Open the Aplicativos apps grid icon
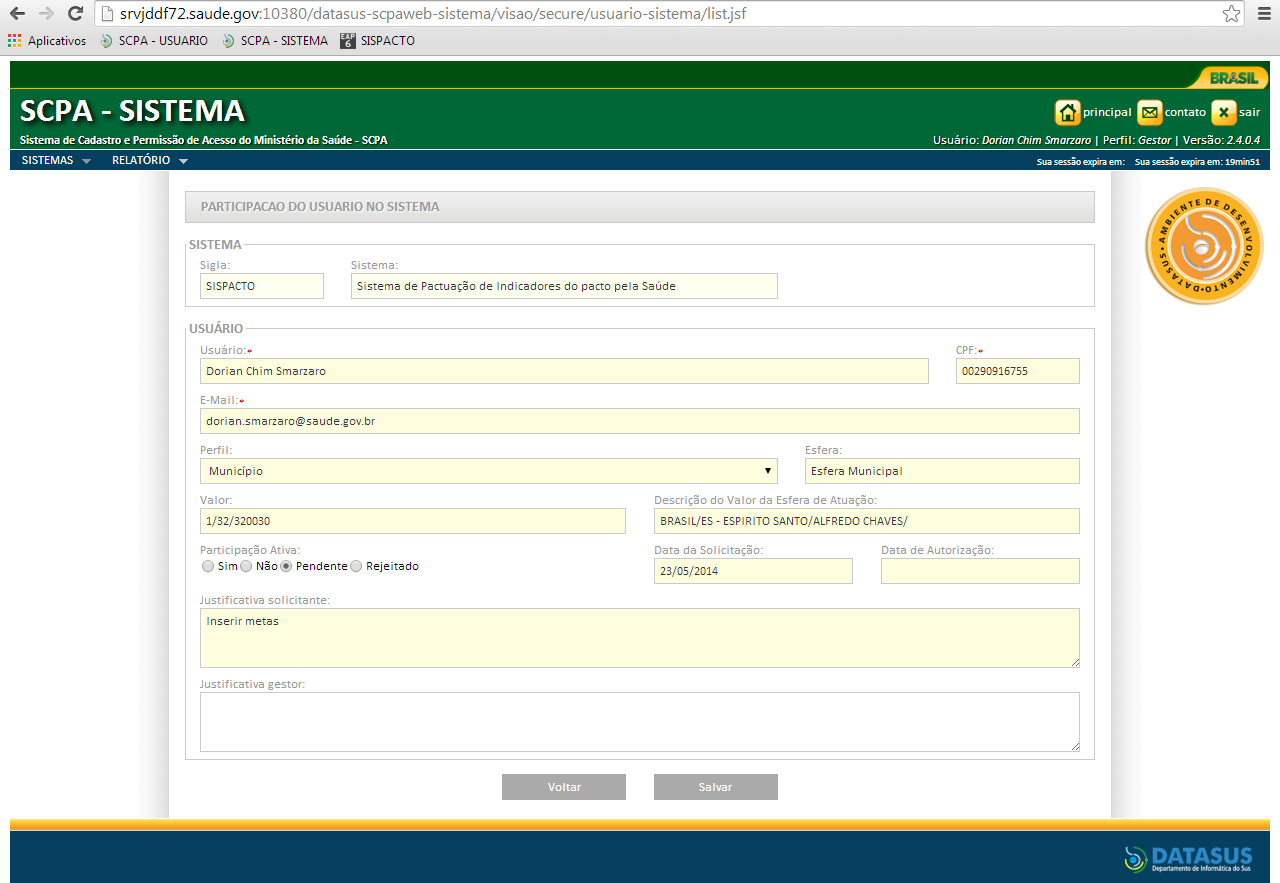Screen dimensions: 1280x883 pos(14,41)
